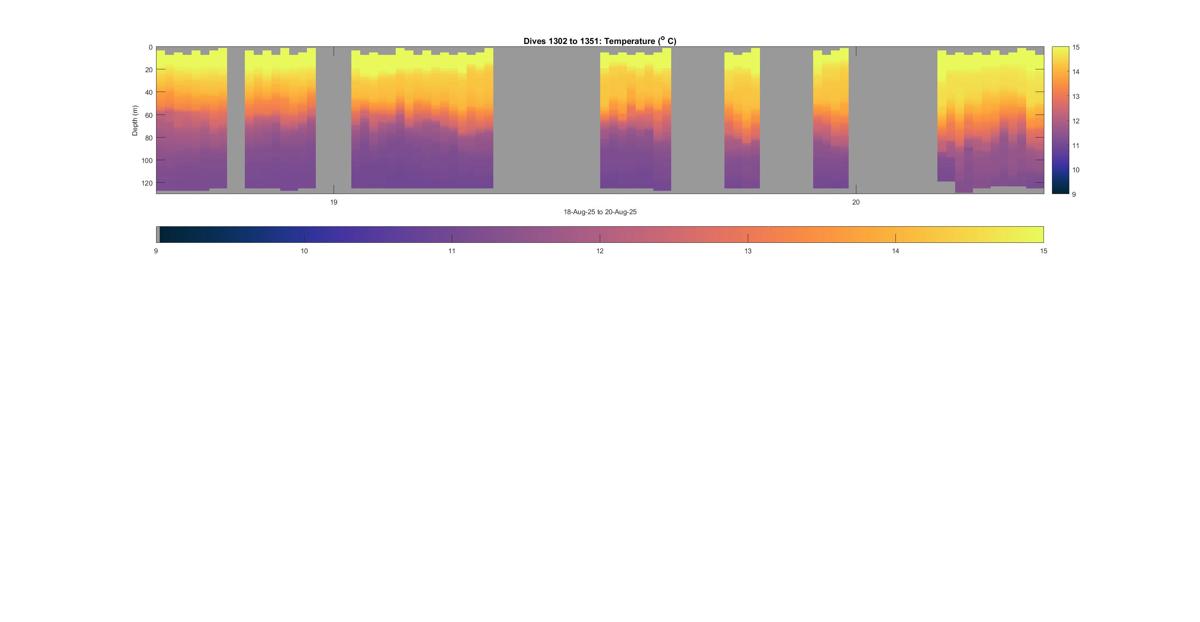Select the x-axis tick labeled 20
1200x622 pixels.
click(x=856, y=202)
